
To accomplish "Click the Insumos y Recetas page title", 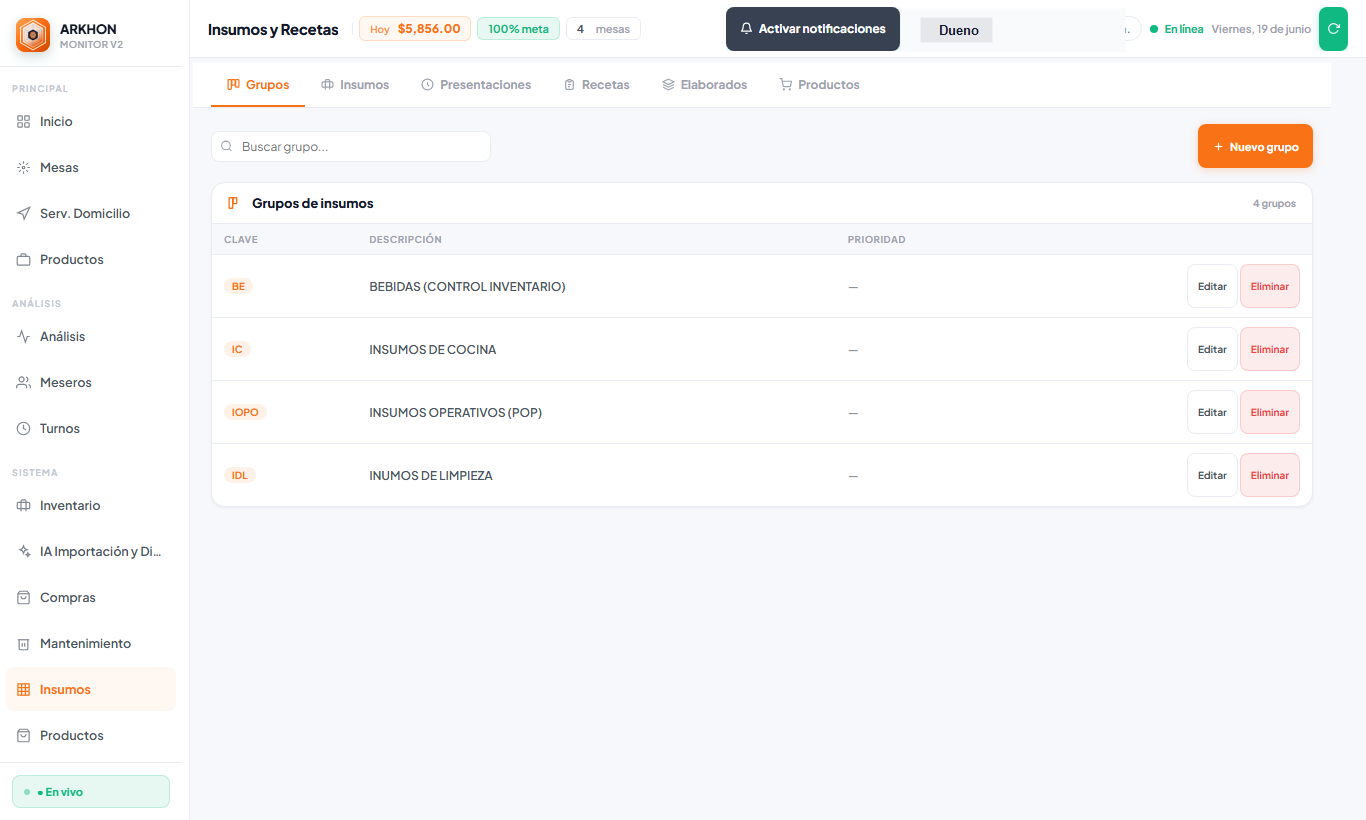I will coord(273,29).
